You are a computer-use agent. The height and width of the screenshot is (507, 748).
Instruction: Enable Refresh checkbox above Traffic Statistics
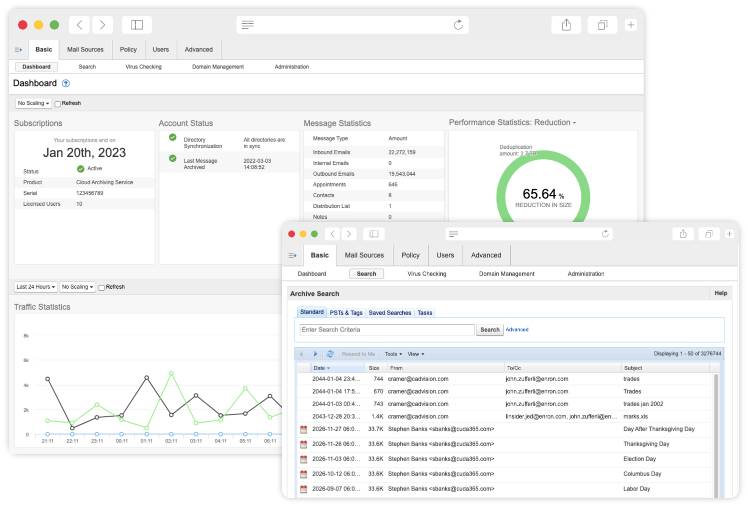[101, 287]
